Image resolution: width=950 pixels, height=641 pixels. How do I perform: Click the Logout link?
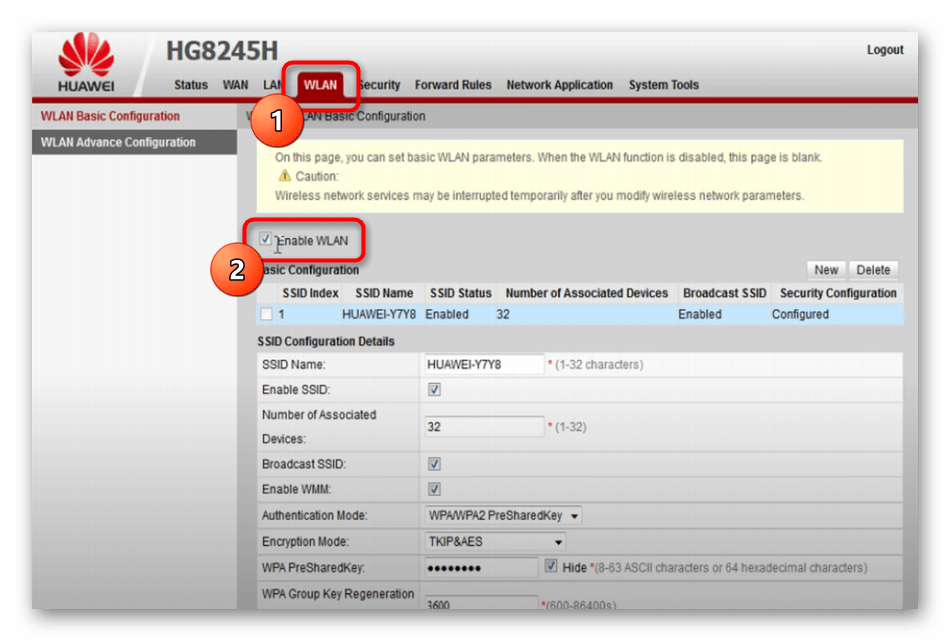pos(885,50)
